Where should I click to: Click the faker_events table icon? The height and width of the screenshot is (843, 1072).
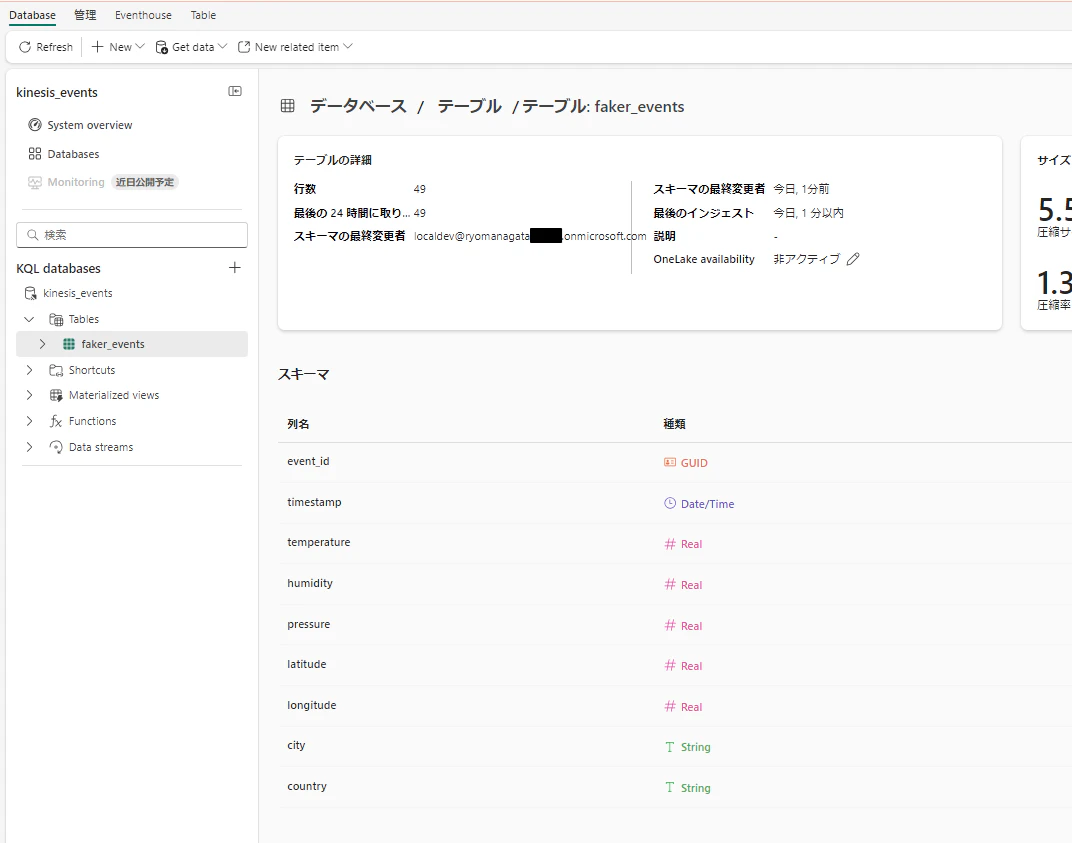pos(69,344)
